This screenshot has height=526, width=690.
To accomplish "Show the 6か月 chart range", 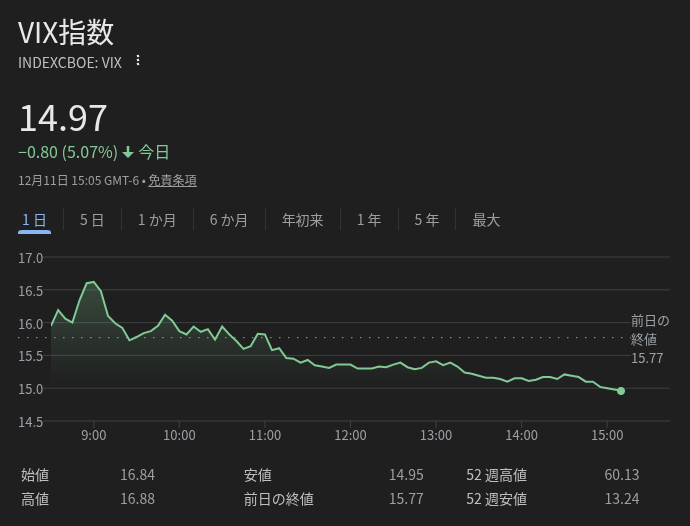I will click(x=229, y=220).
